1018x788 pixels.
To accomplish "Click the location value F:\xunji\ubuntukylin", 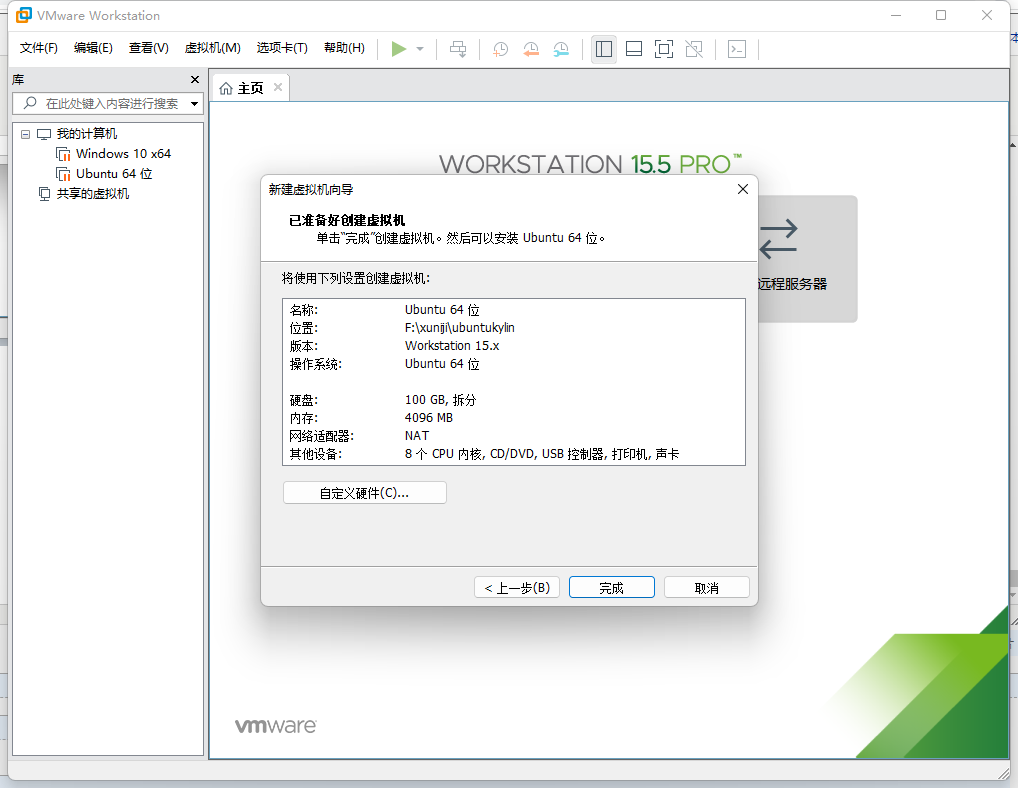I will click(x=460, y=328).
